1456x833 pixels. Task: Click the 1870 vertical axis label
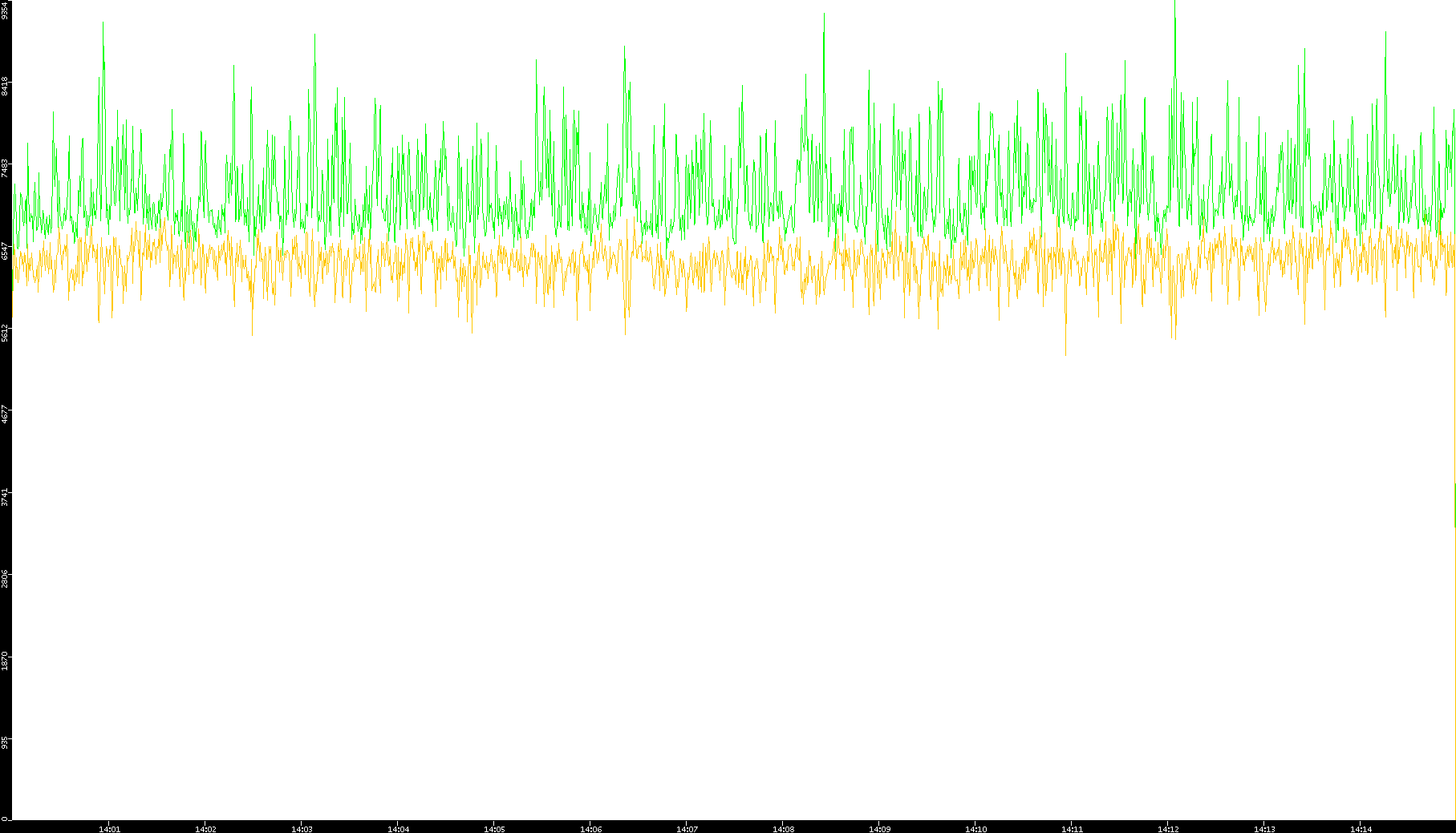coord(5,661)
